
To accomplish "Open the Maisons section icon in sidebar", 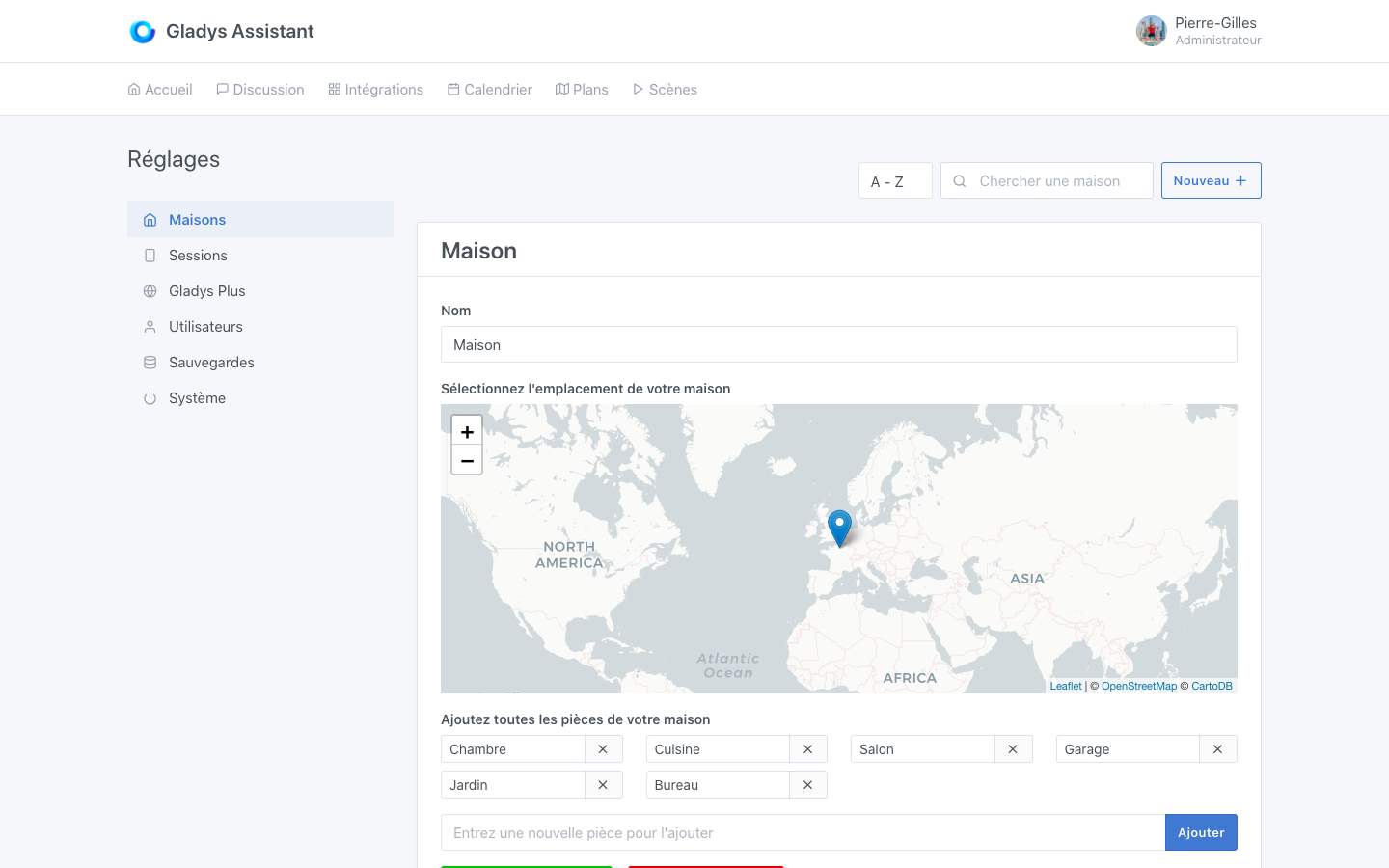I will (150, 219).
